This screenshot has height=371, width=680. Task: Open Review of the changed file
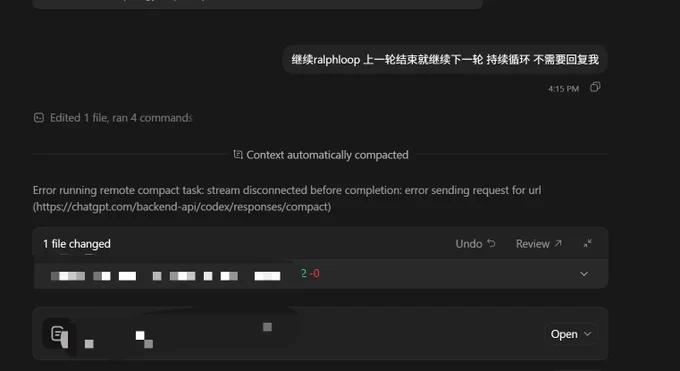coord(539,244)
